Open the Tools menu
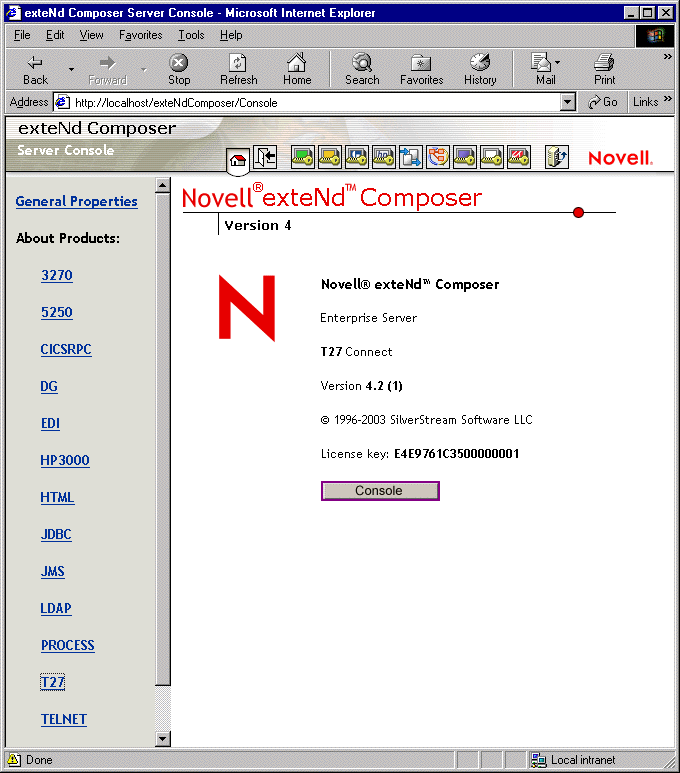This screenshot has width=680, height=773. click(191, 35)
